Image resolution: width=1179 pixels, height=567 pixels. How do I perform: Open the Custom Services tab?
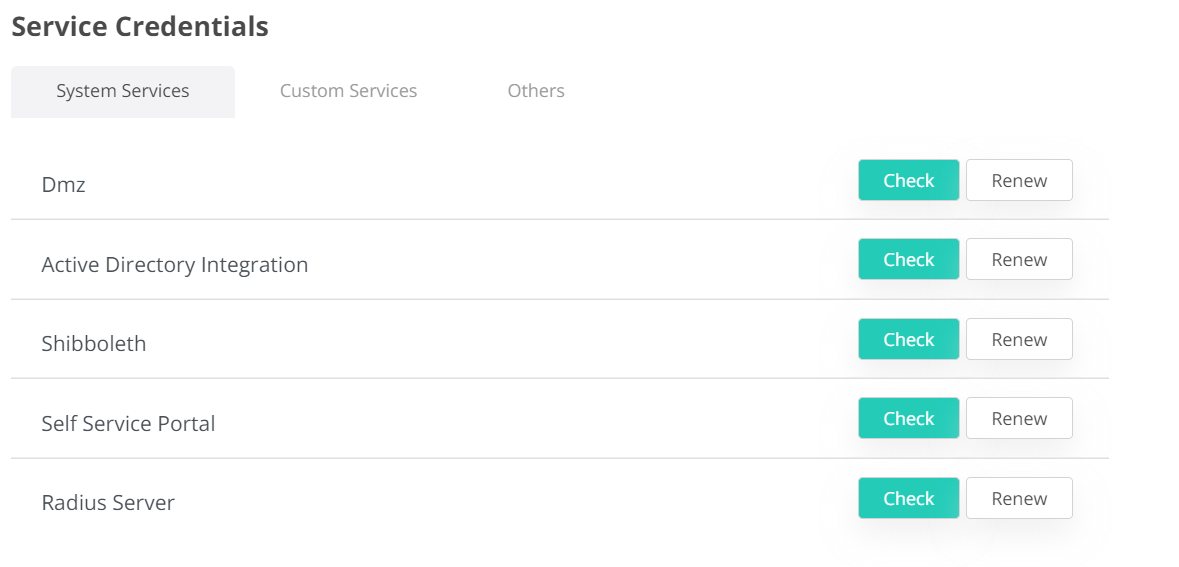348,91
